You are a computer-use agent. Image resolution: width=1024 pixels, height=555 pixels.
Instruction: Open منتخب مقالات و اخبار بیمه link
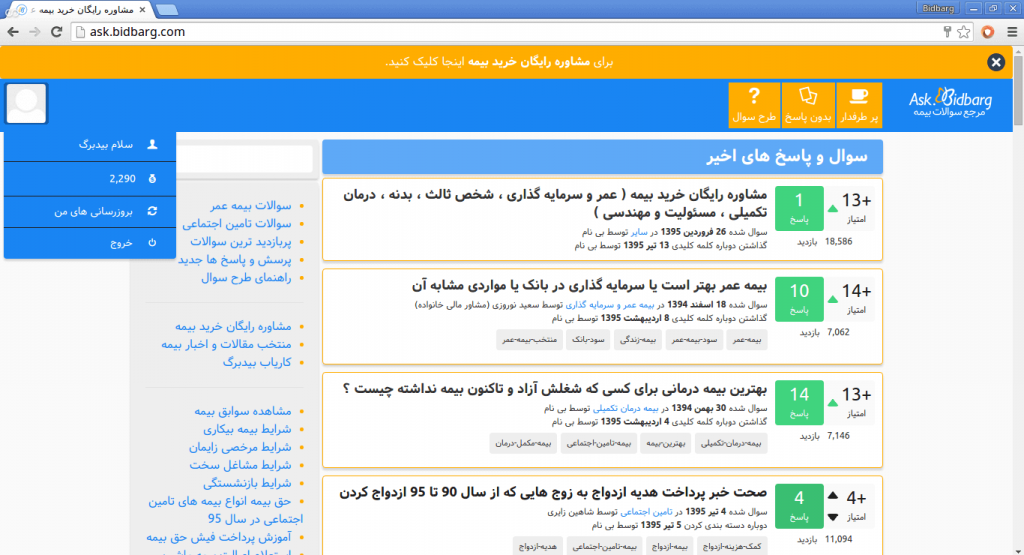(x=227, y=344)
